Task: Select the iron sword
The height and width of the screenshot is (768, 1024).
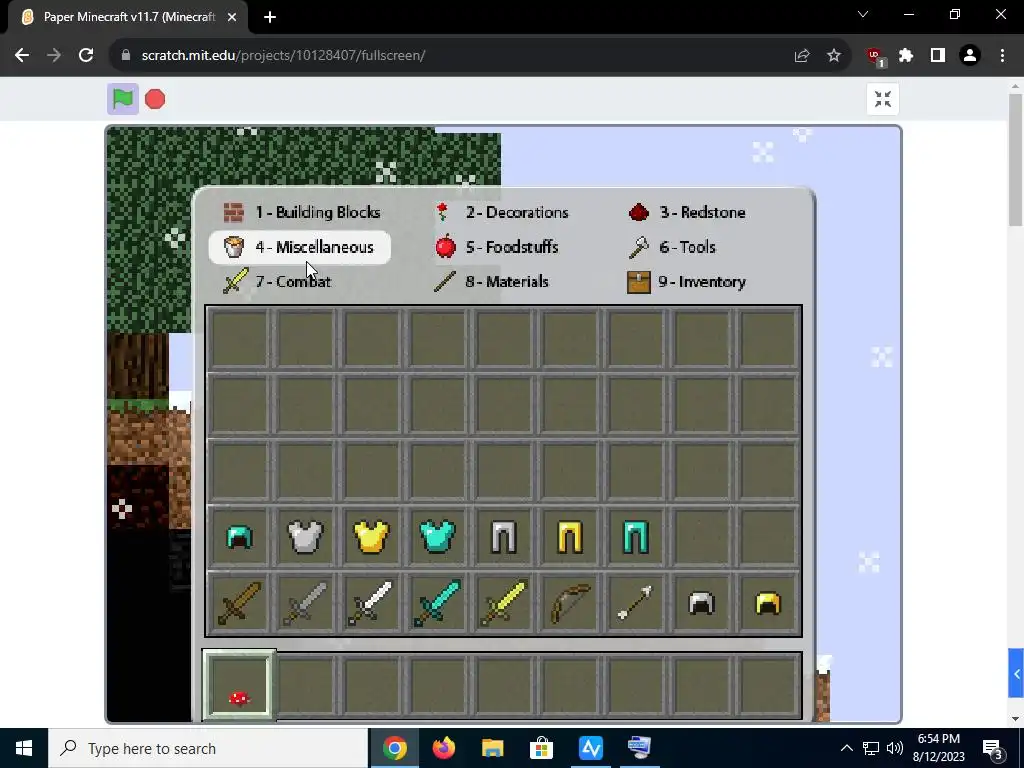Action: click(372, 603)
